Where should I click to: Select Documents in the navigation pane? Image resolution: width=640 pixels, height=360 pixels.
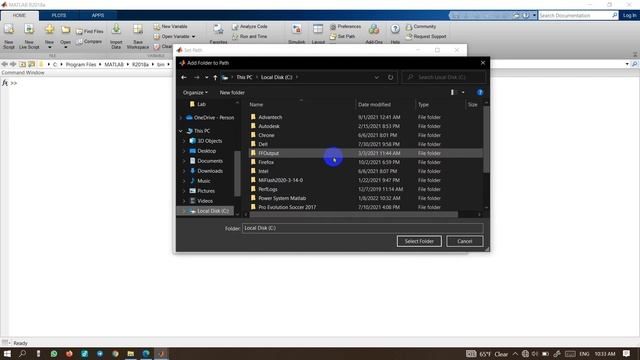[210, 161]
